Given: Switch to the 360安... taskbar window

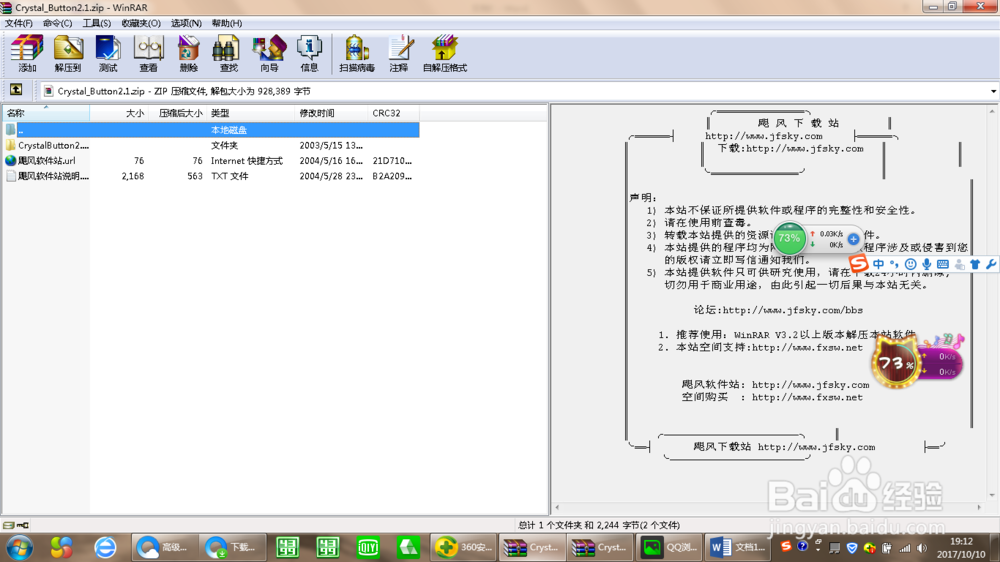Looking at the screenshot, I should point(463,547).
